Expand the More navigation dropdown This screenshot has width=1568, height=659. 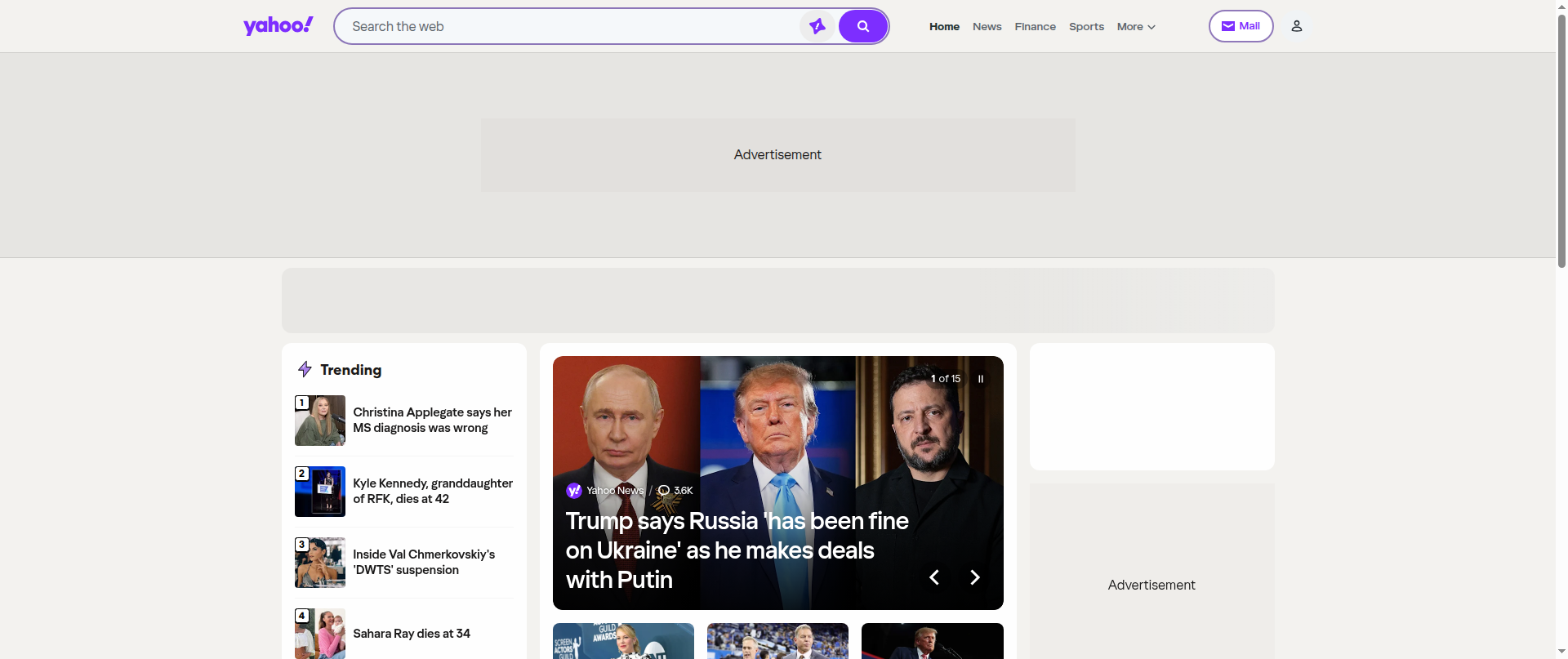(1136, 27)
